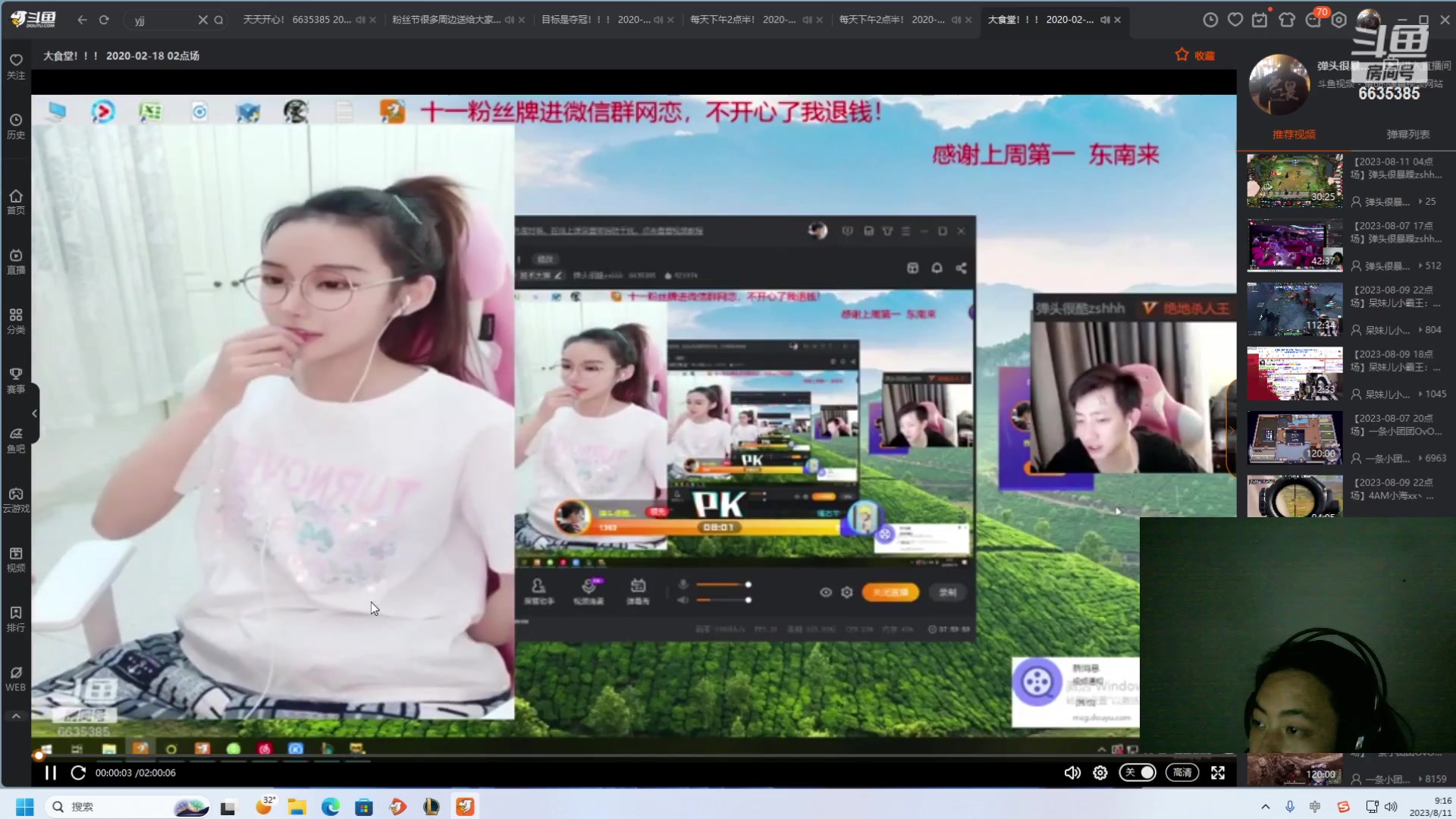Image resolution: width=1456 pixels, height=819 pixels.
Task: Collapse sidebar with left chevron handle
Action: pos(34,413)
